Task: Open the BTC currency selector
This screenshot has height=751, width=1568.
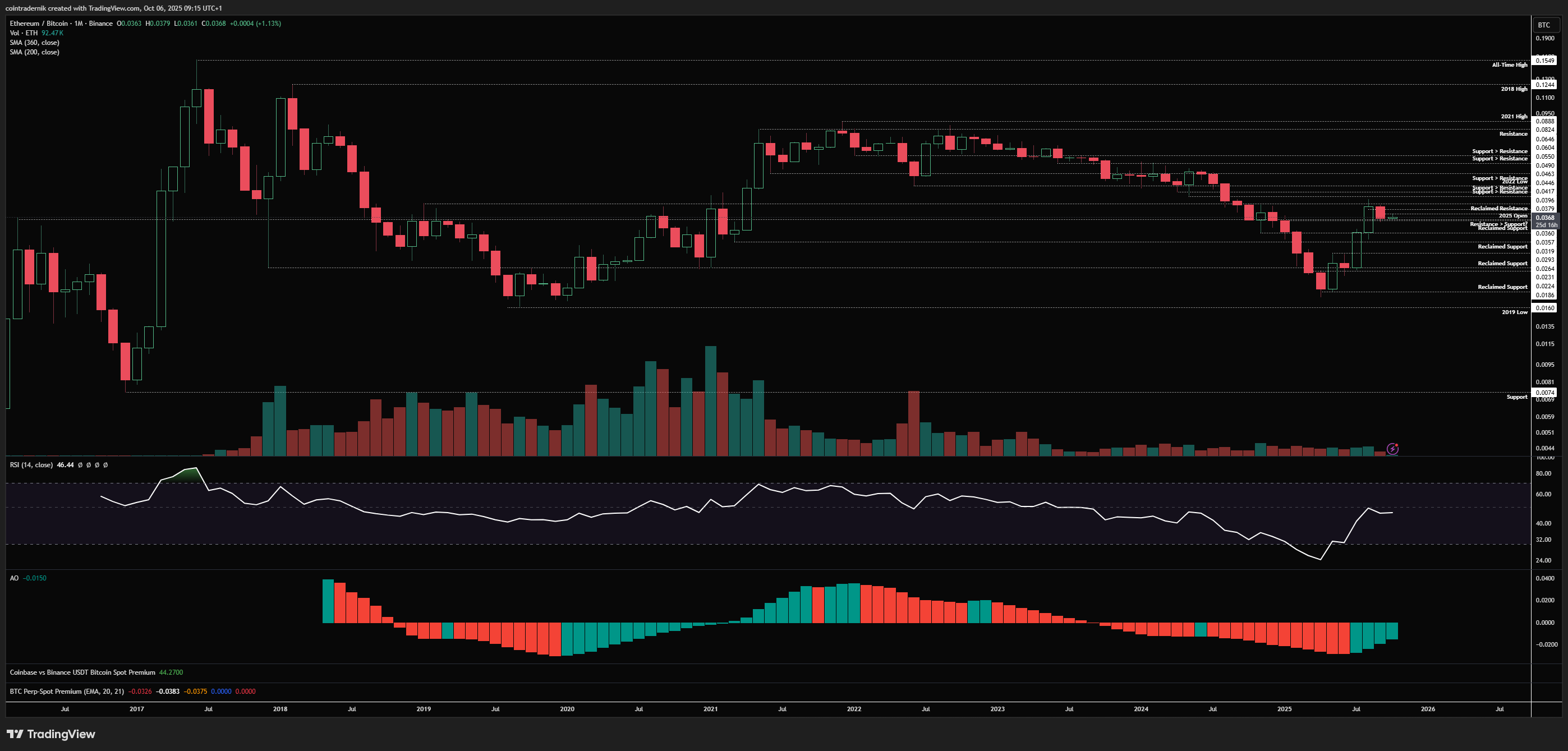Action: [x=1544, y=25]
